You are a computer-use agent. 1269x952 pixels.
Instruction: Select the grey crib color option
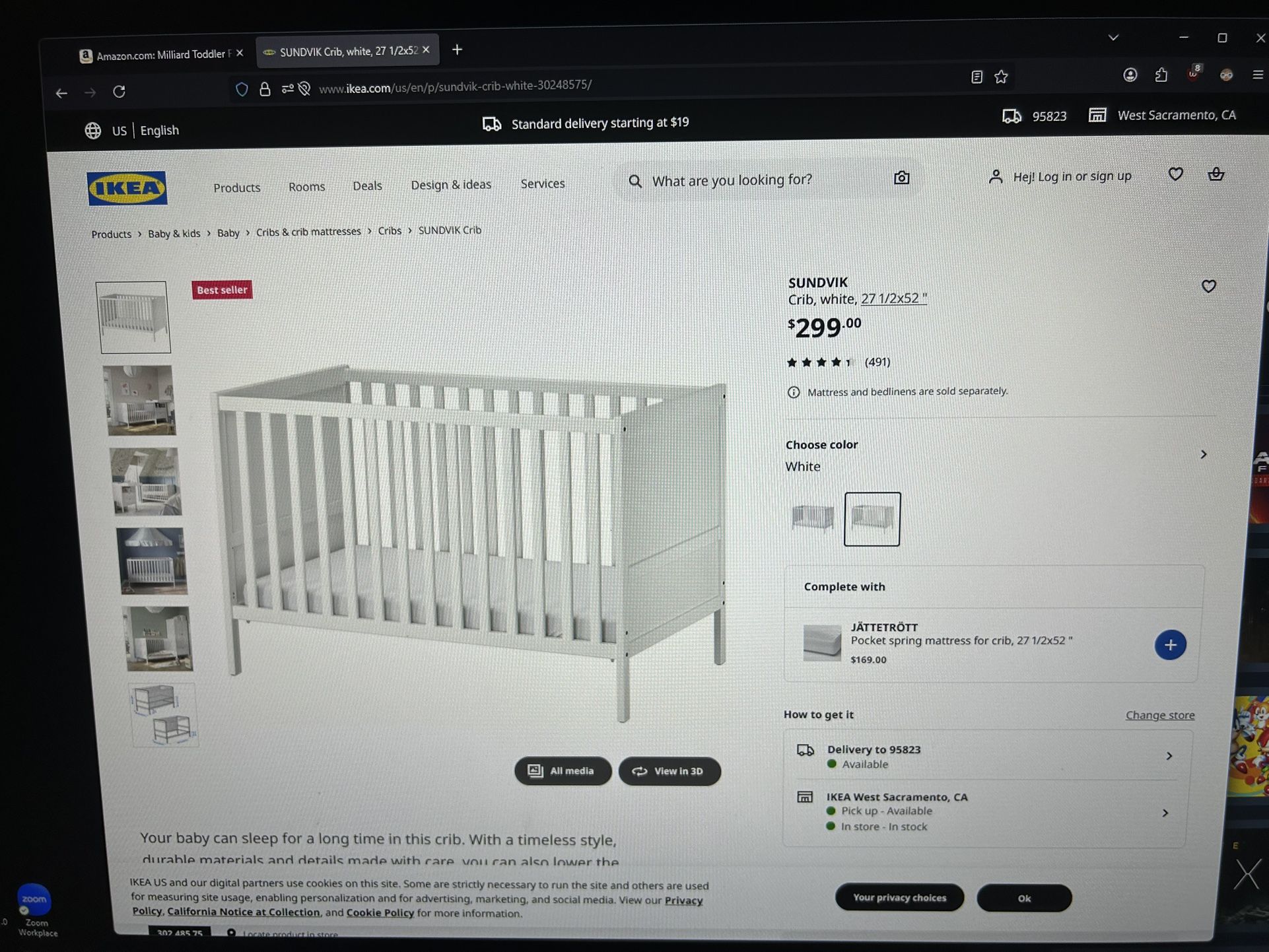pos(812,518)
